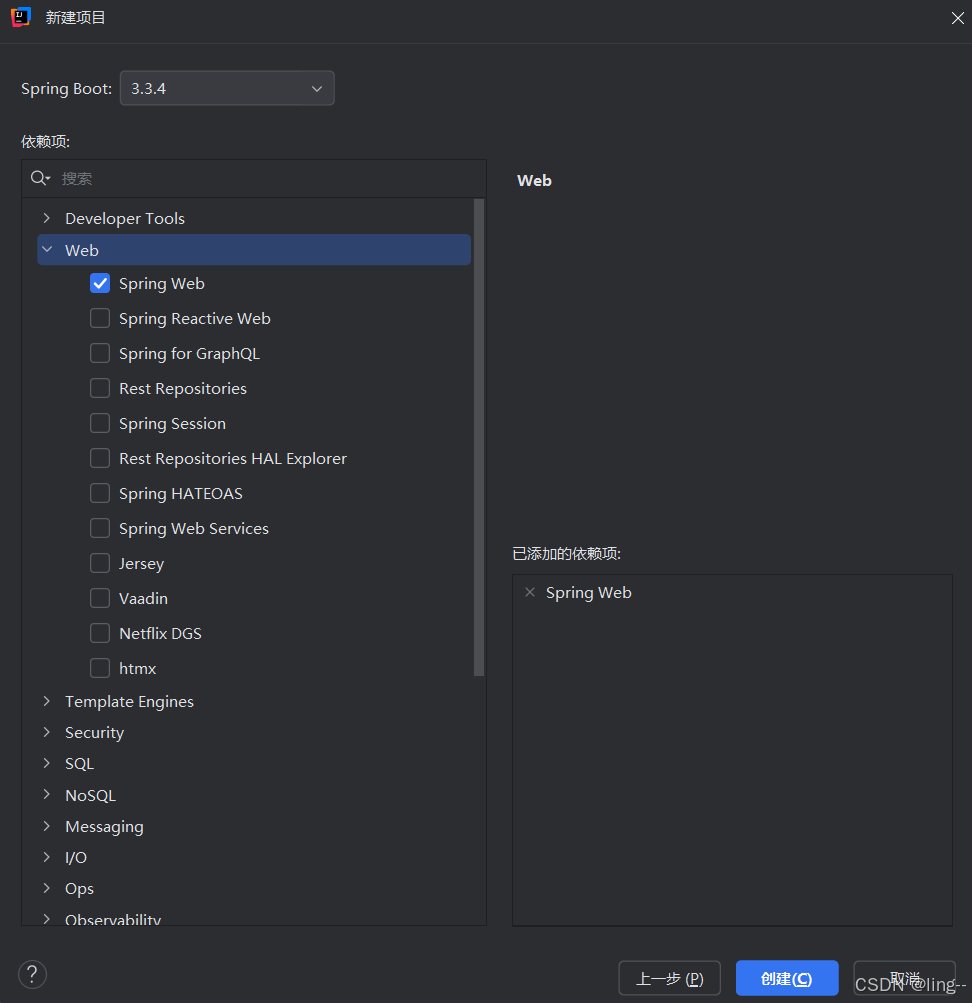972x1003 pixels.
Task: Expand the SQL category
Action: tap(47, 763)
